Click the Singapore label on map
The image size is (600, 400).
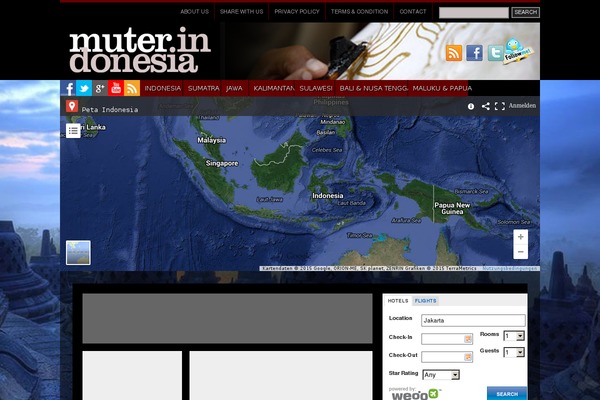[222, 163]
